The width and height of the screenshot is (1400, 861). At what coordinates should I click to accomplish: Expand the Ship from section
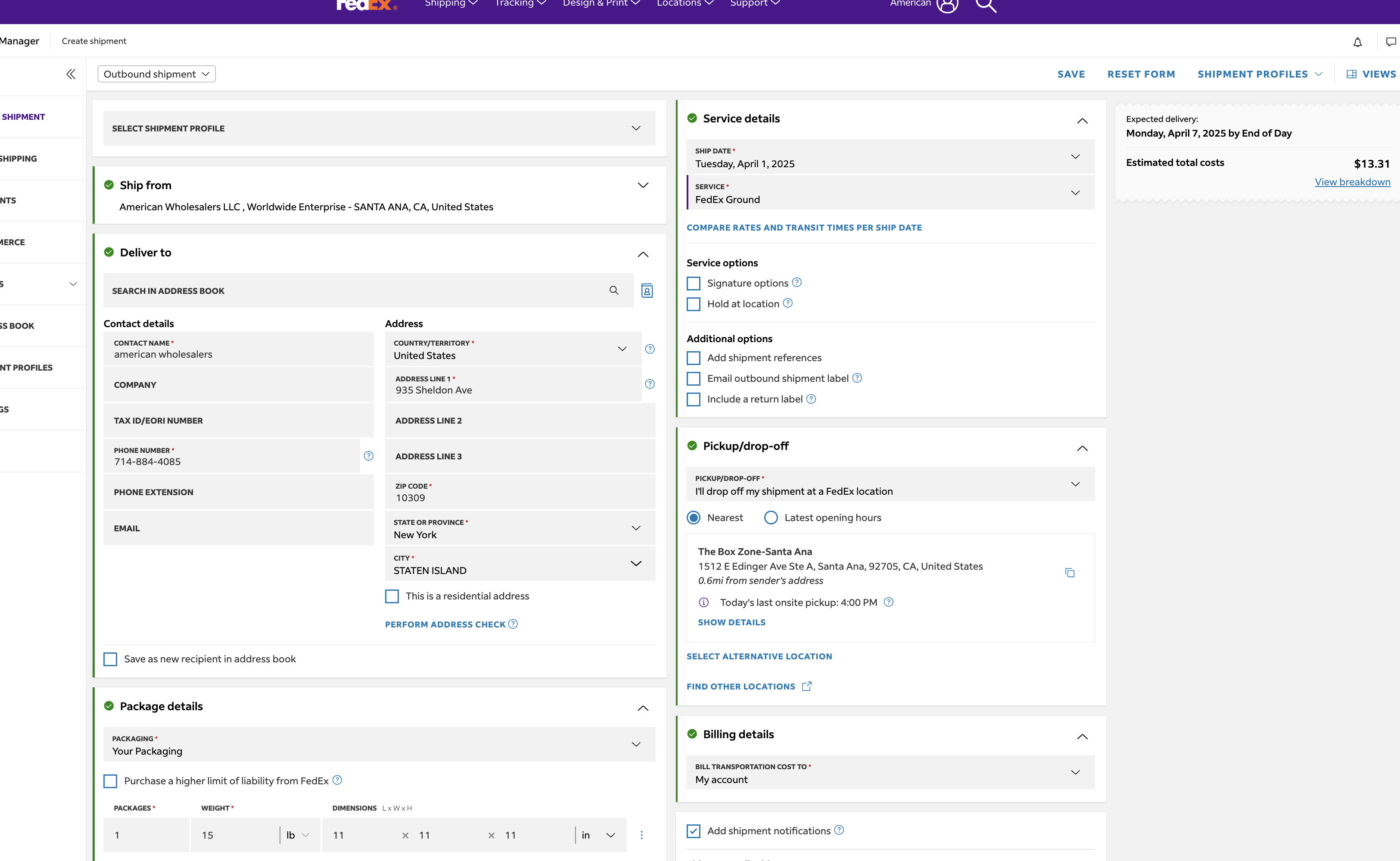[643, 185]
